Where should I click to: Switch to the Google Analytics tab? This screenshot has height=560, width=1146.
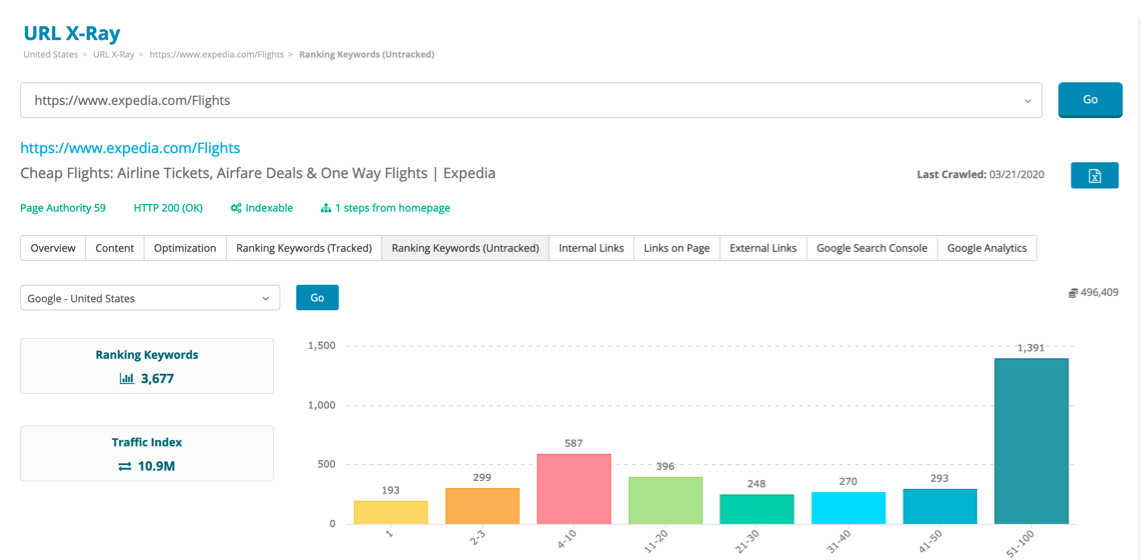(986, 248)
